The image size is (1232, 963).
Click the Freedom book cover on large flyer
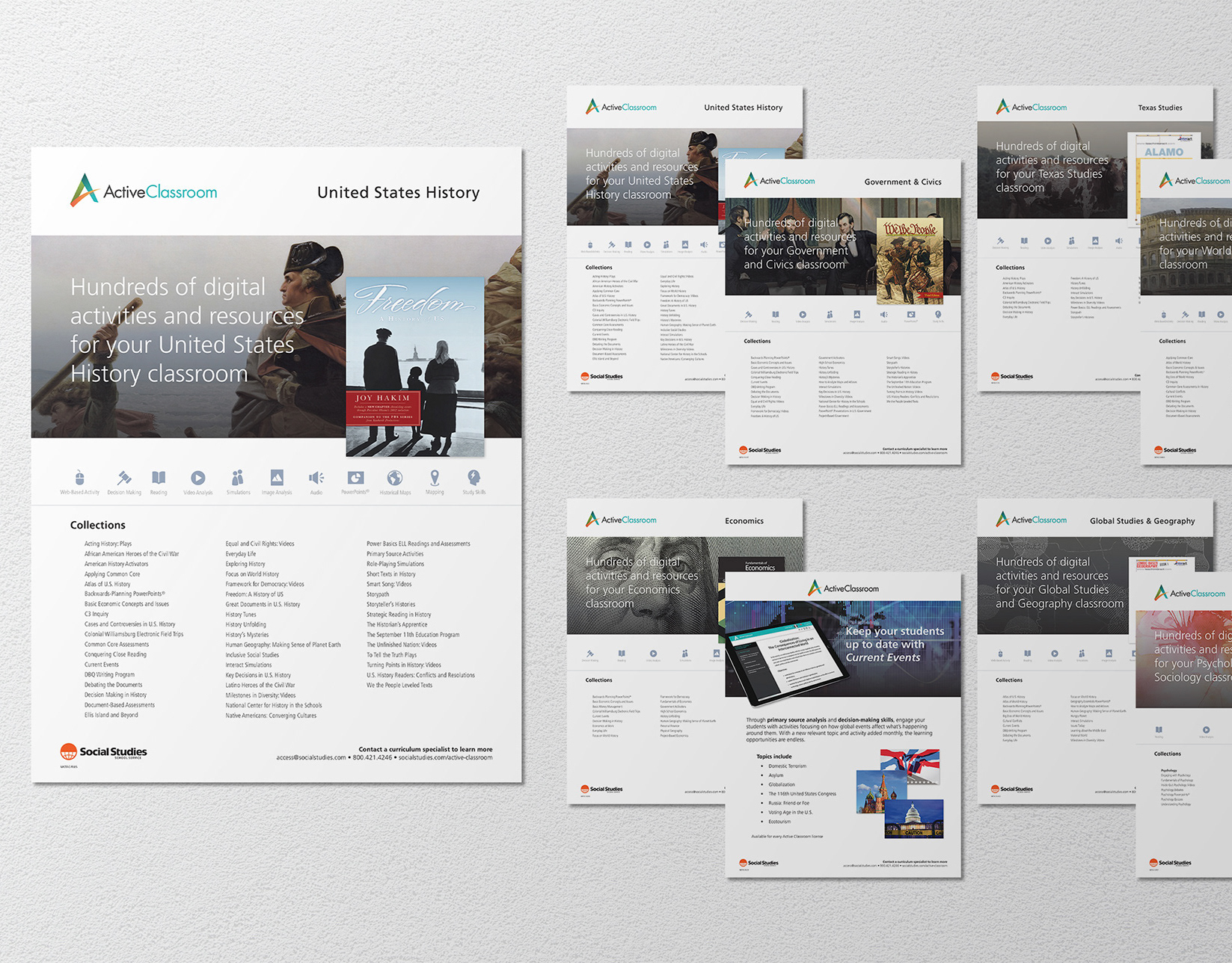click(x=415, y=366)
